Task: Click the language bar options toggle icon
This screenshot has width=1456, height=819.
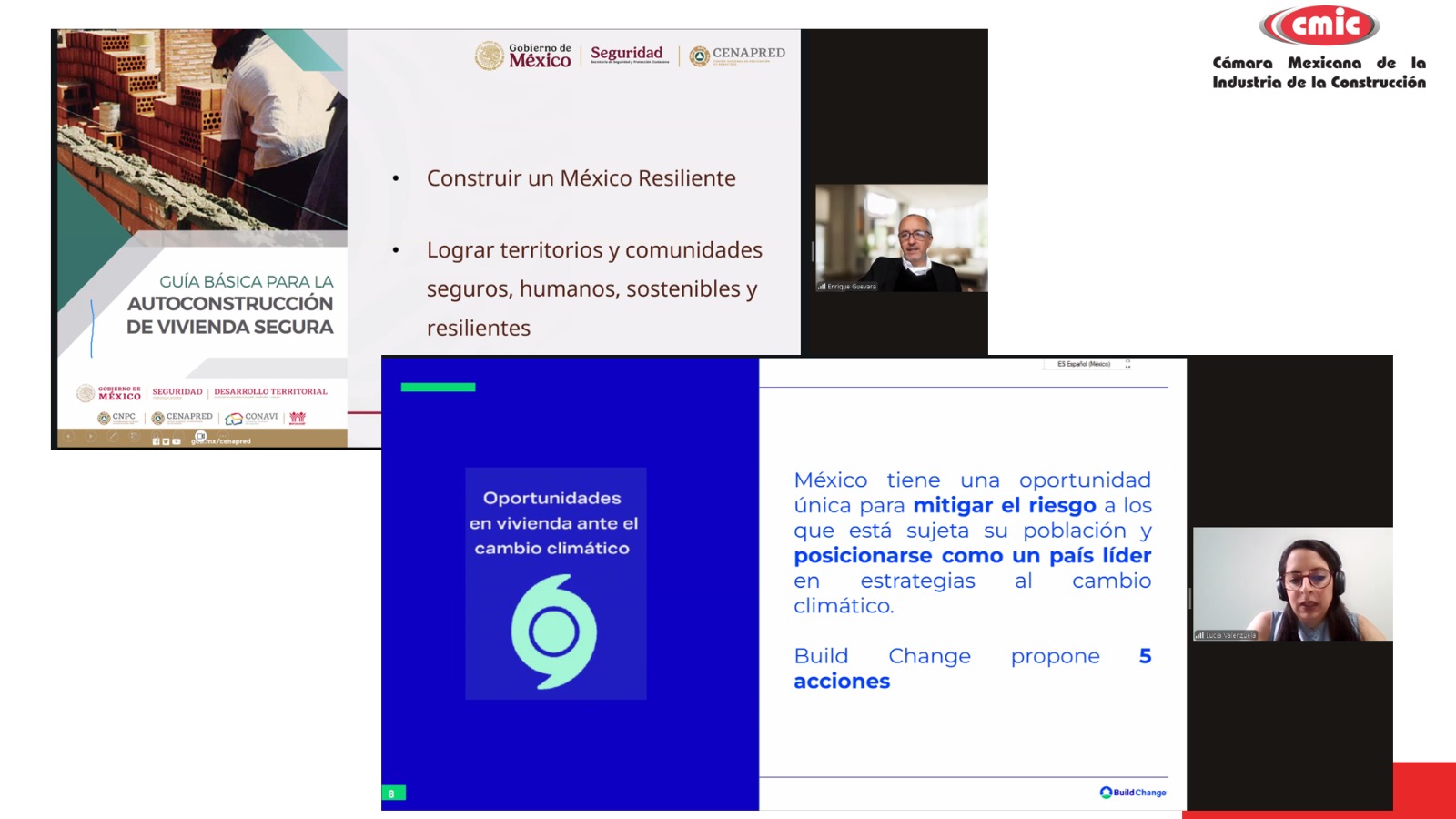Action: point(1127,364)
